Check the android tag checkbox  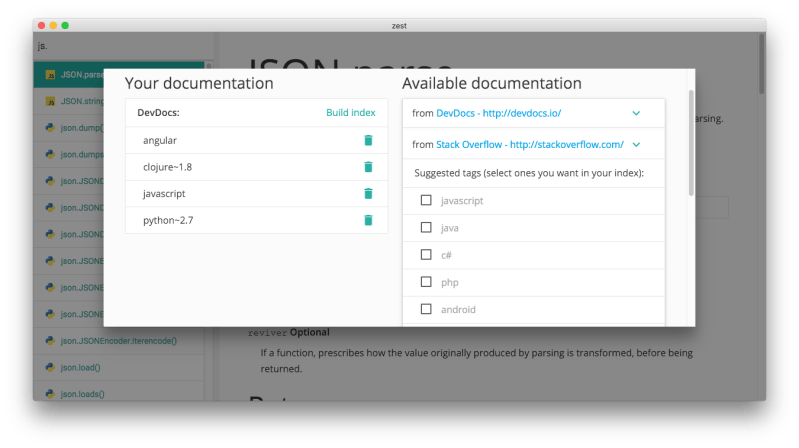pyautogui.click(x=426, y=309)
